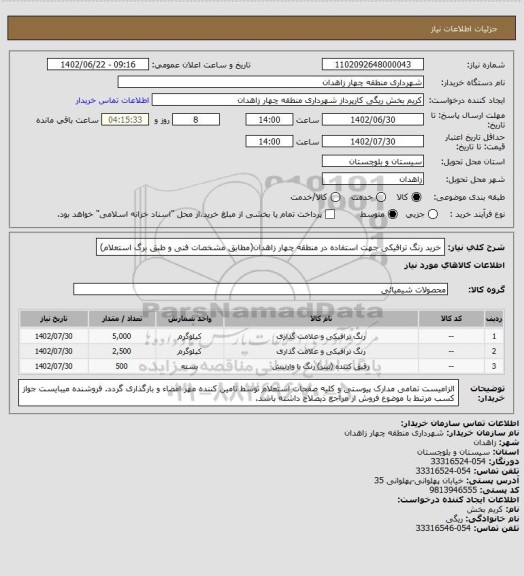This screenshot has height=576, width=524.
Task: Choose the متوسط purchase process option
Action: click(x=393, y=215)
